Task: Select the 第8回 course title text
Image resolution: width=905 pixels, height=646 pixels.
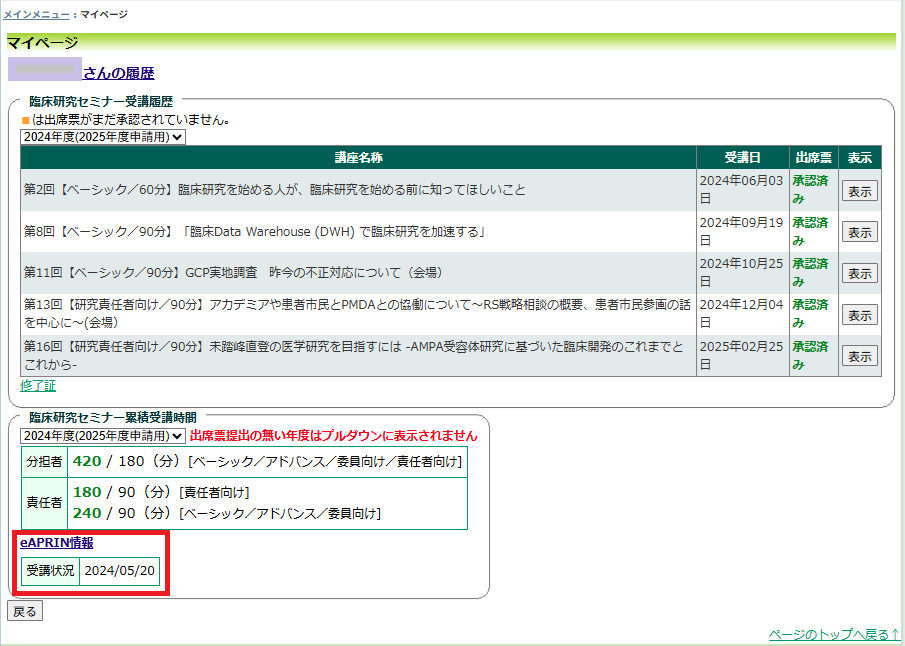Action: pos(255,232)
